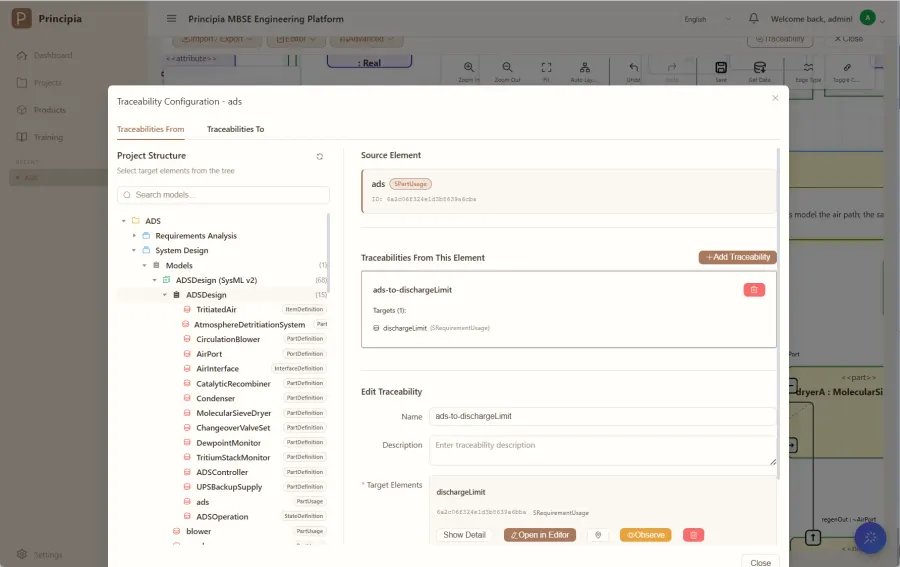Screen dimensions: 900x567
Task: Focus the Search models input field
Action: click(x=223, y=195)
